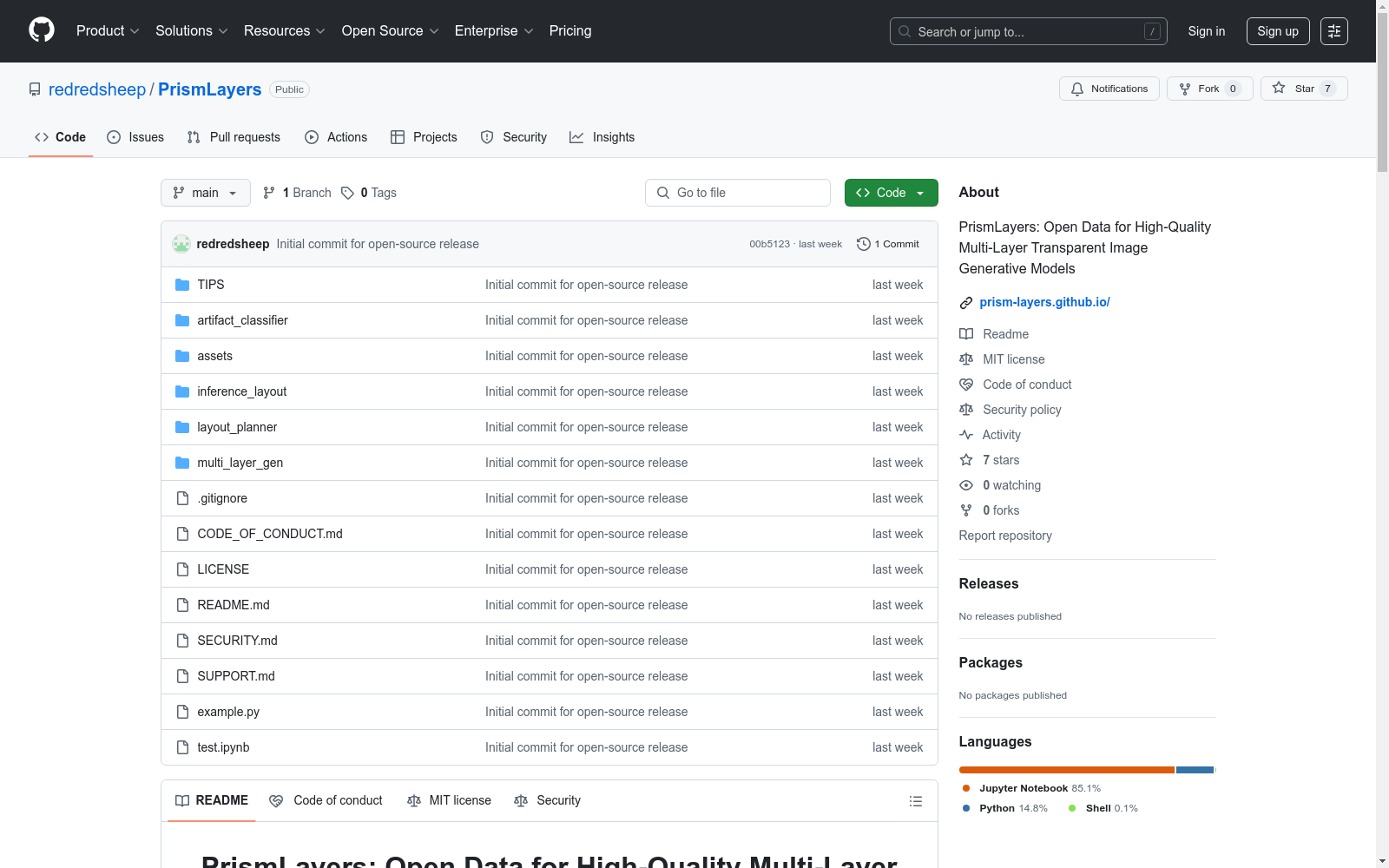Image resolution: width=1389 pixels, height=868 pixels.
Task: Open the Actions tab
Action: click(336, 137)
